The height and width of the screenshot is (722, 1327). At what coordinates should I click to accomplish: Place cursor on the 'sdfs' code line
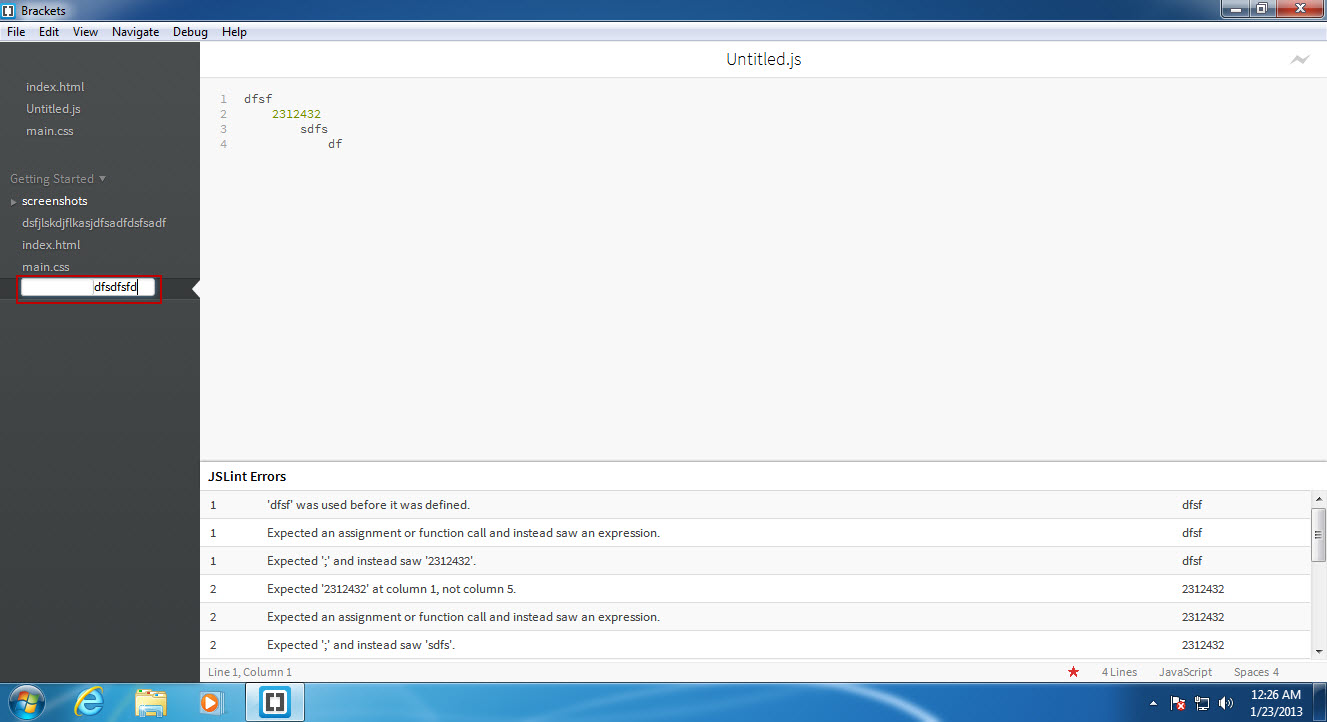tap(314, 129)
